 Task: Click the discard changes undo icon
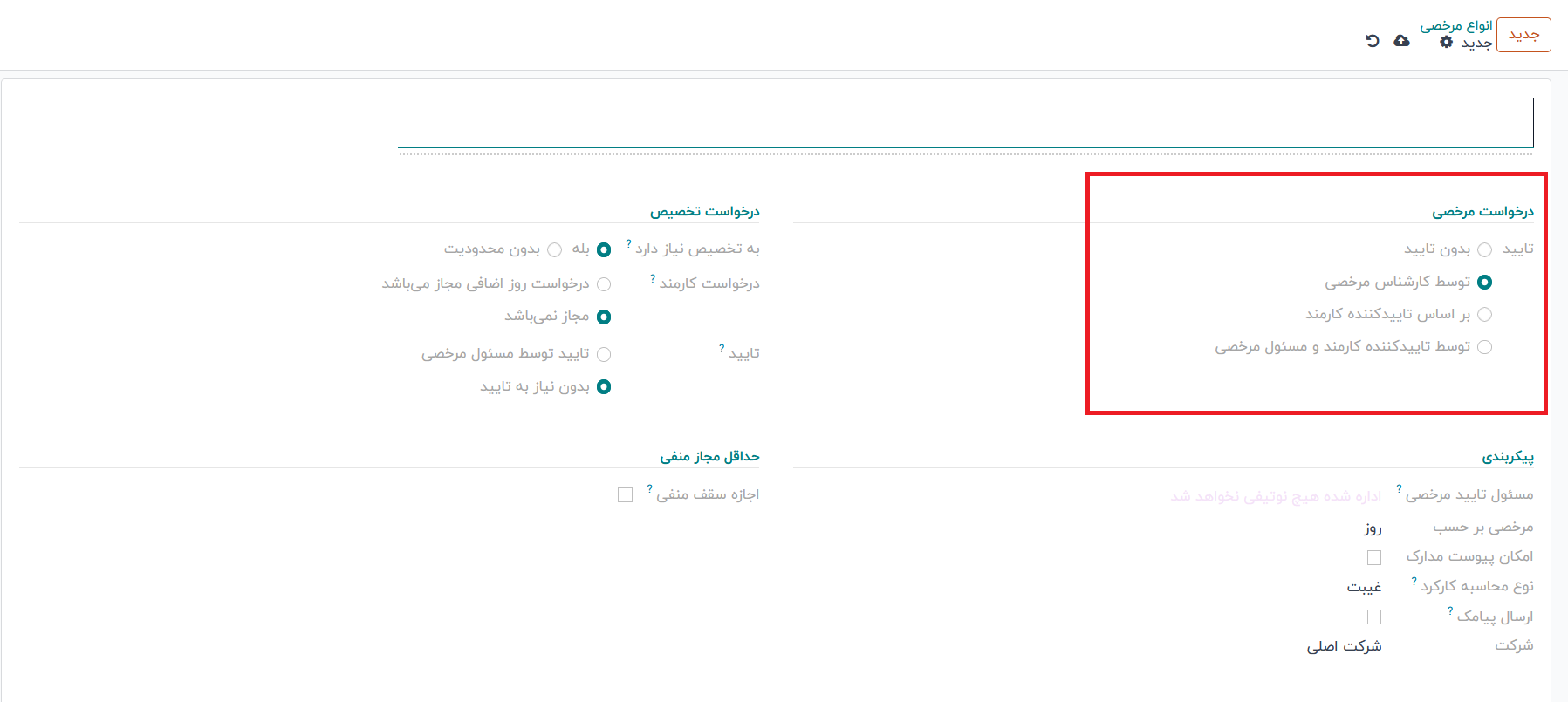tap(1373, 41)
